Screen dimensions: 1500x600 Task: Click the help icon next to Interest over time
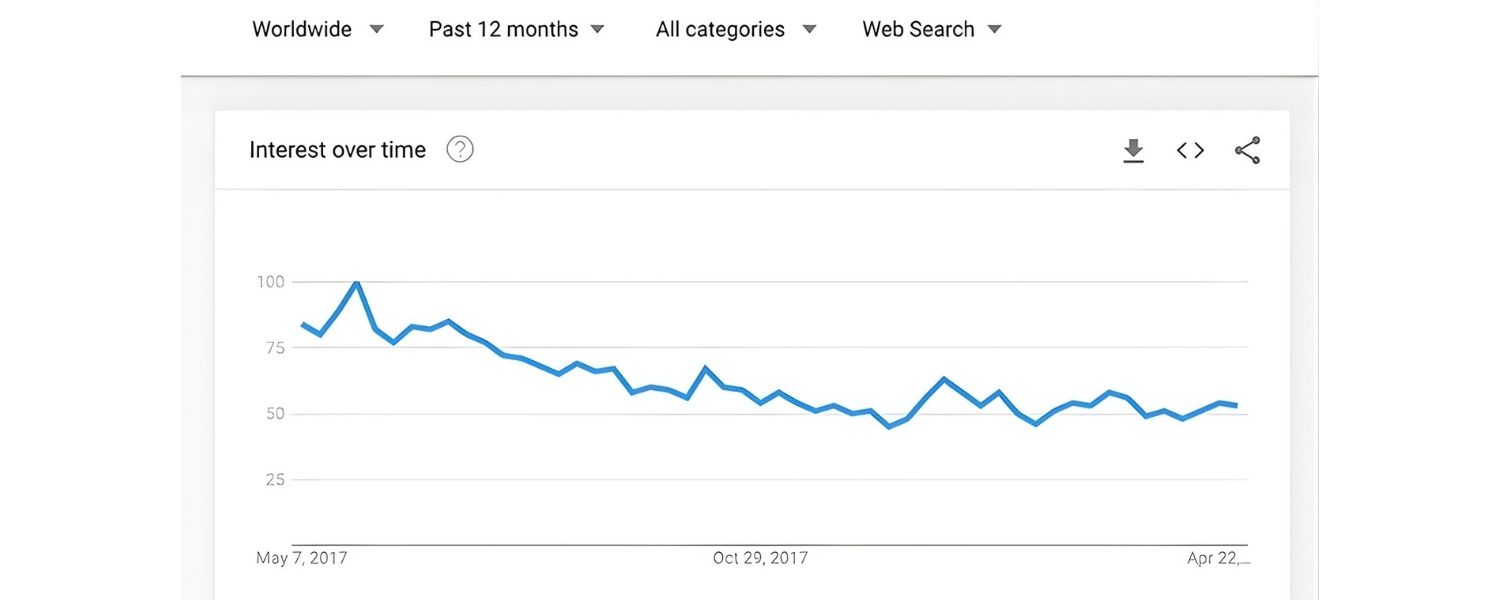coord(459,148)
